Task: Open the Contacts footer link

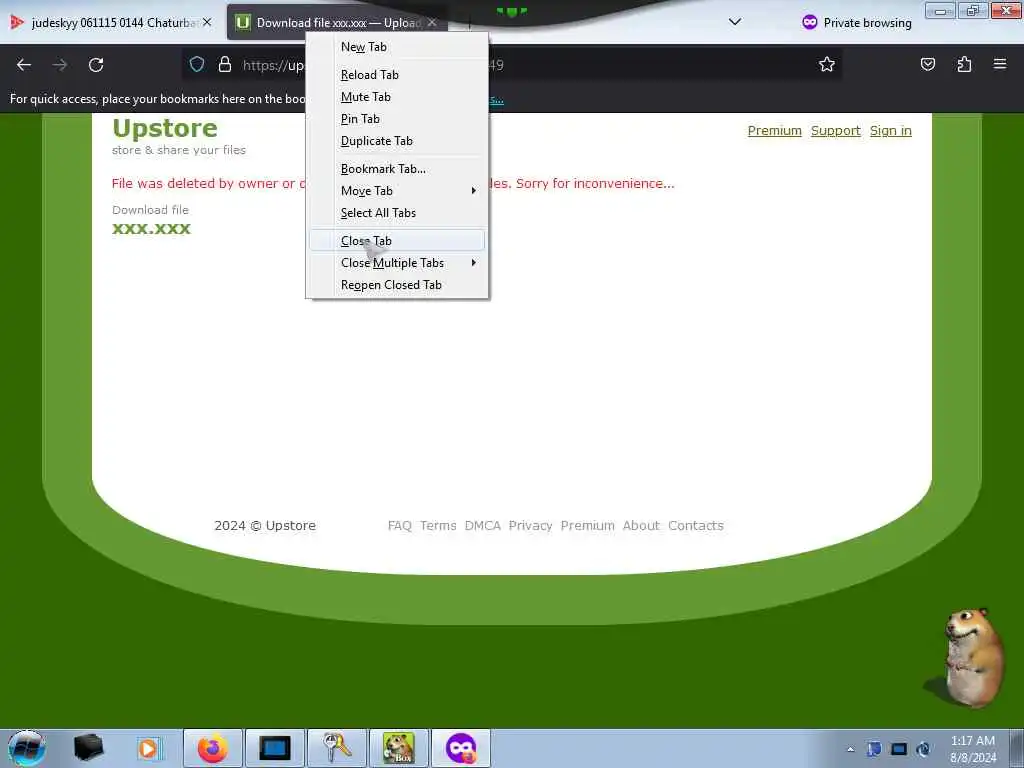Action: click(696, 526)
